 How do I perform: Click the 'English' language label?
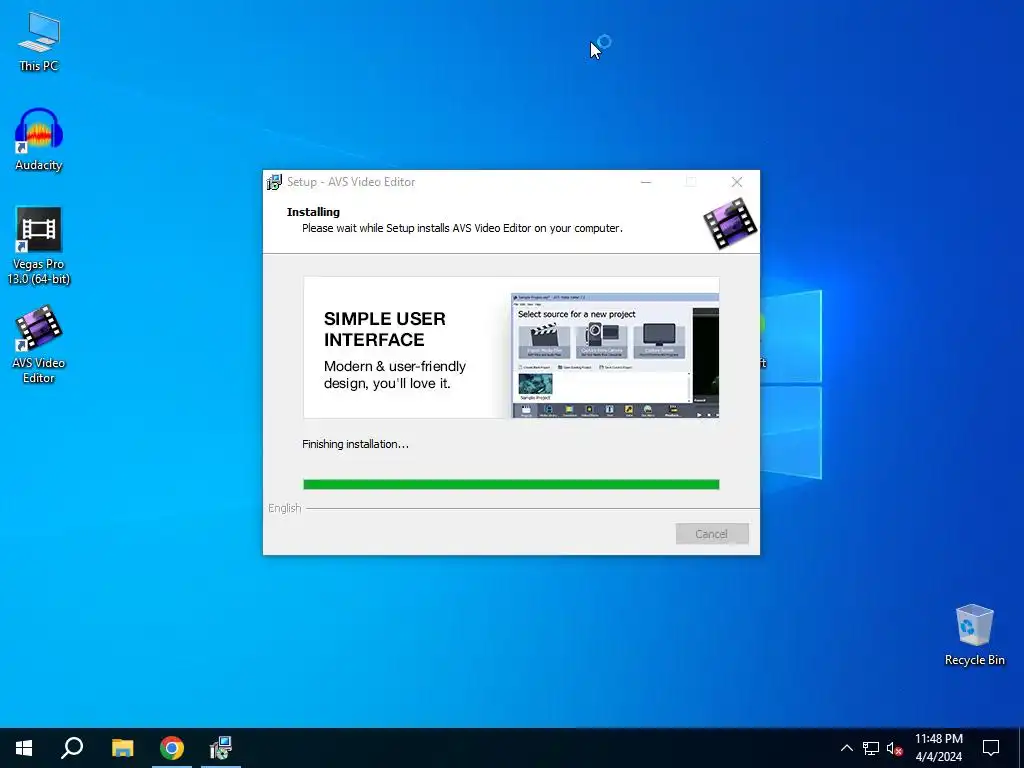[x=285, y=508]
